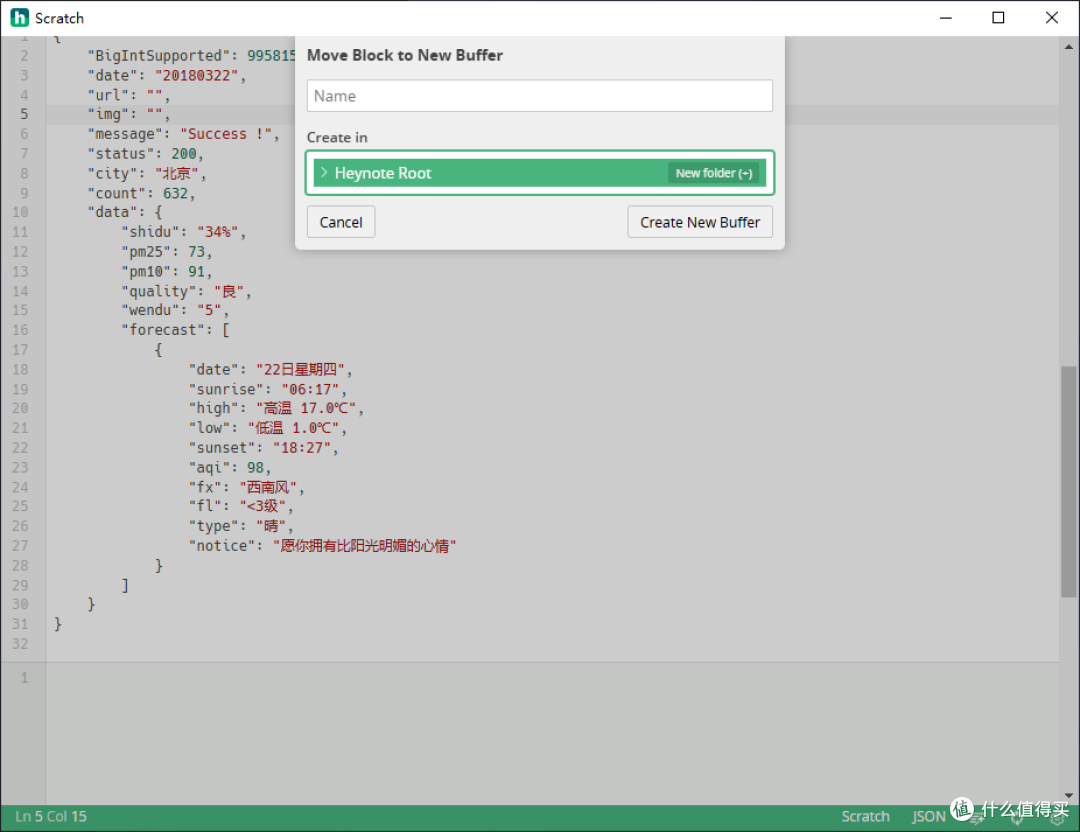Cancel the Move Block dialog
The image size is (1080, 832).
click(341, 222)
